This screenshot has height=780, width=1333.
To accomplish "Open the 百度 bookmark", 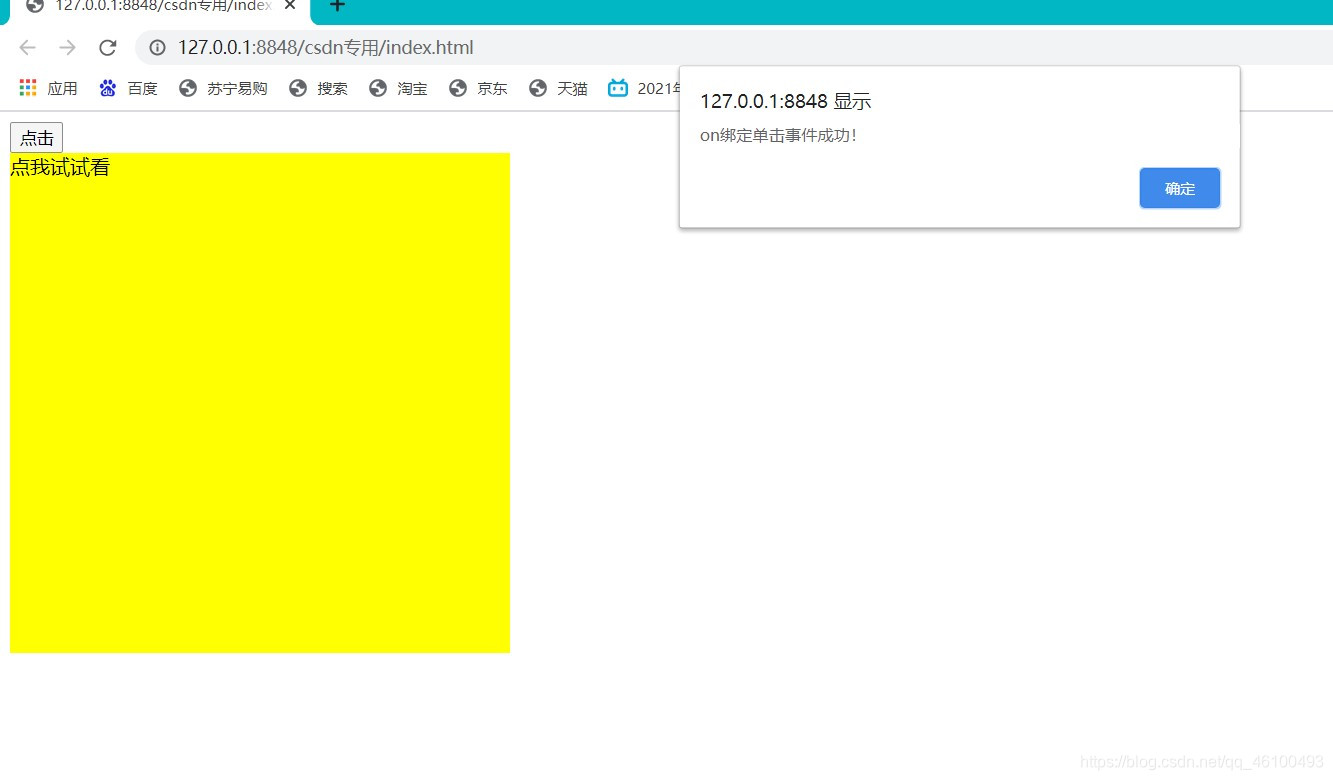I will tap(129, 88).
